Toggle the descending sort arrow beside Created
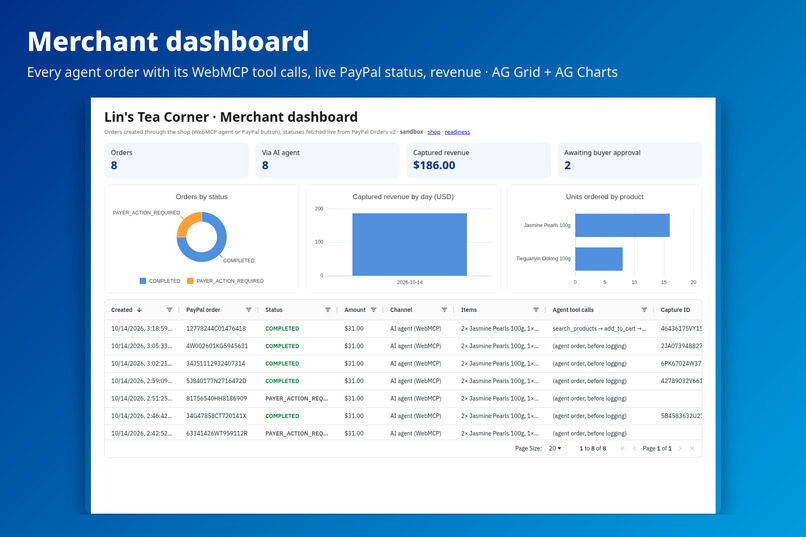806x537 pixels. (139, 310)
